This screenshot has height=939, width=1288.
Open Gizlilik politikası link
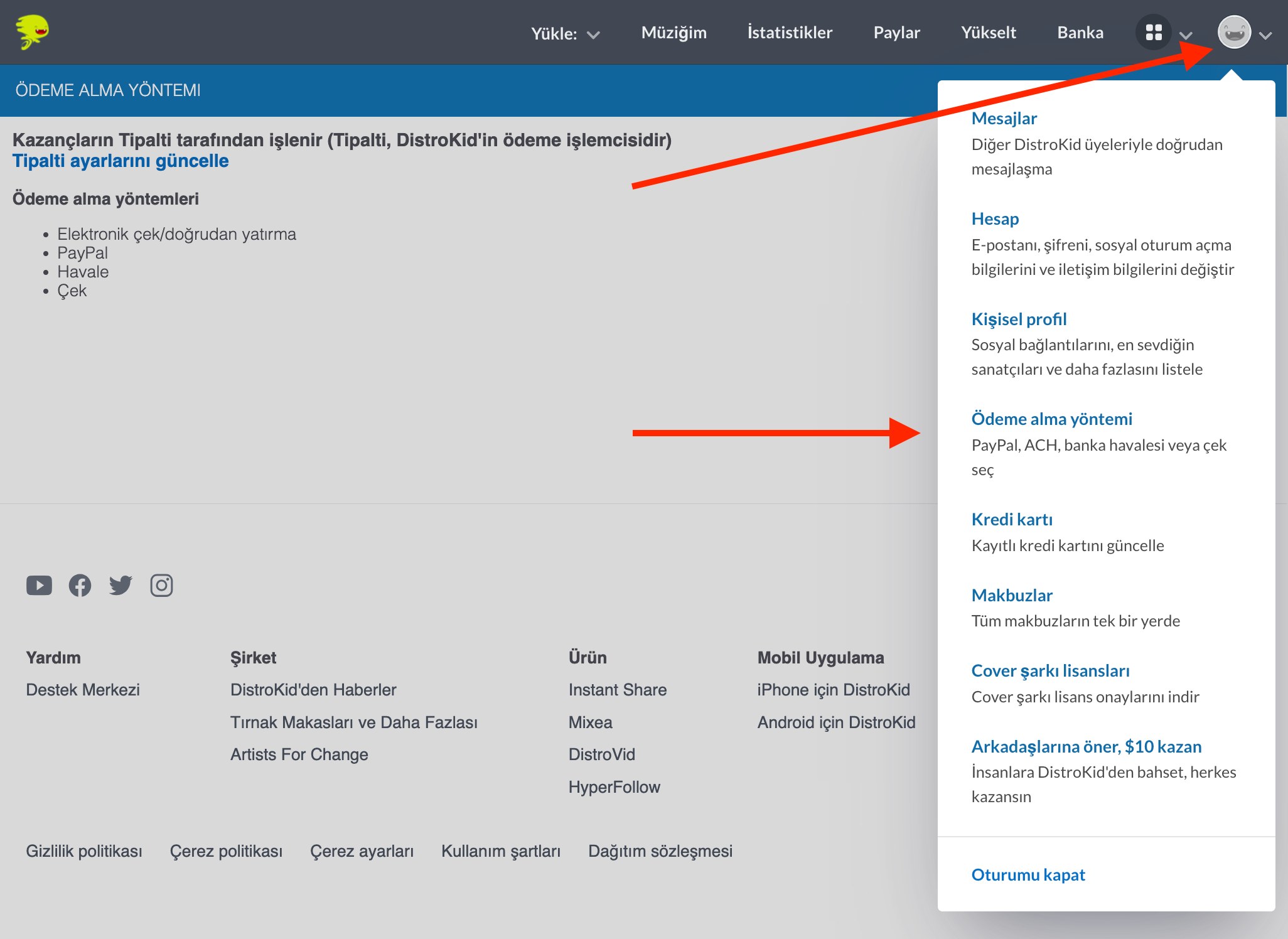click(84, 851)
